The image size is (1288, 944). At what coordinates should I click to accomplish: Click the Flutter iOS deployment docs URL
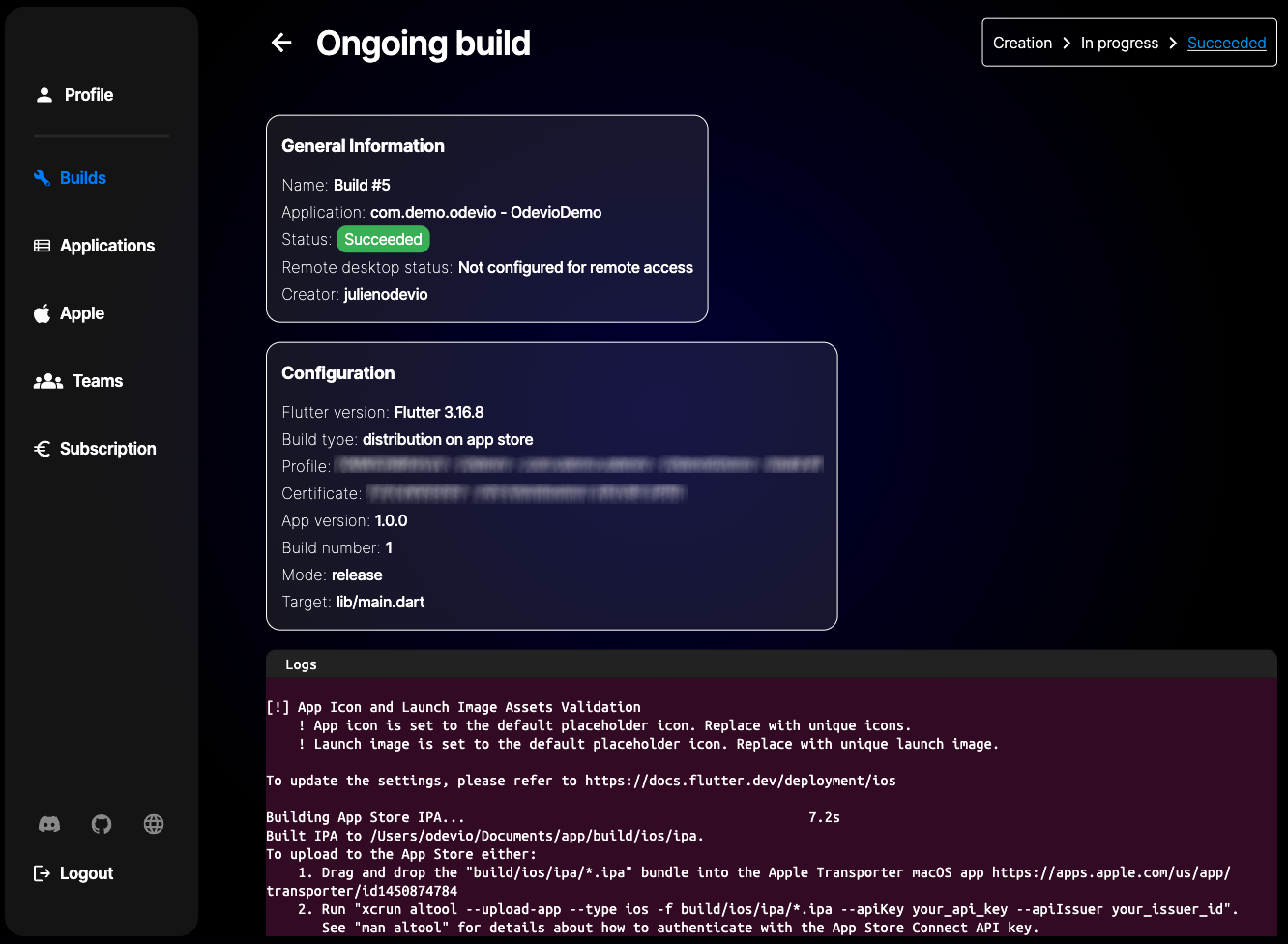(x=740, y=781)
